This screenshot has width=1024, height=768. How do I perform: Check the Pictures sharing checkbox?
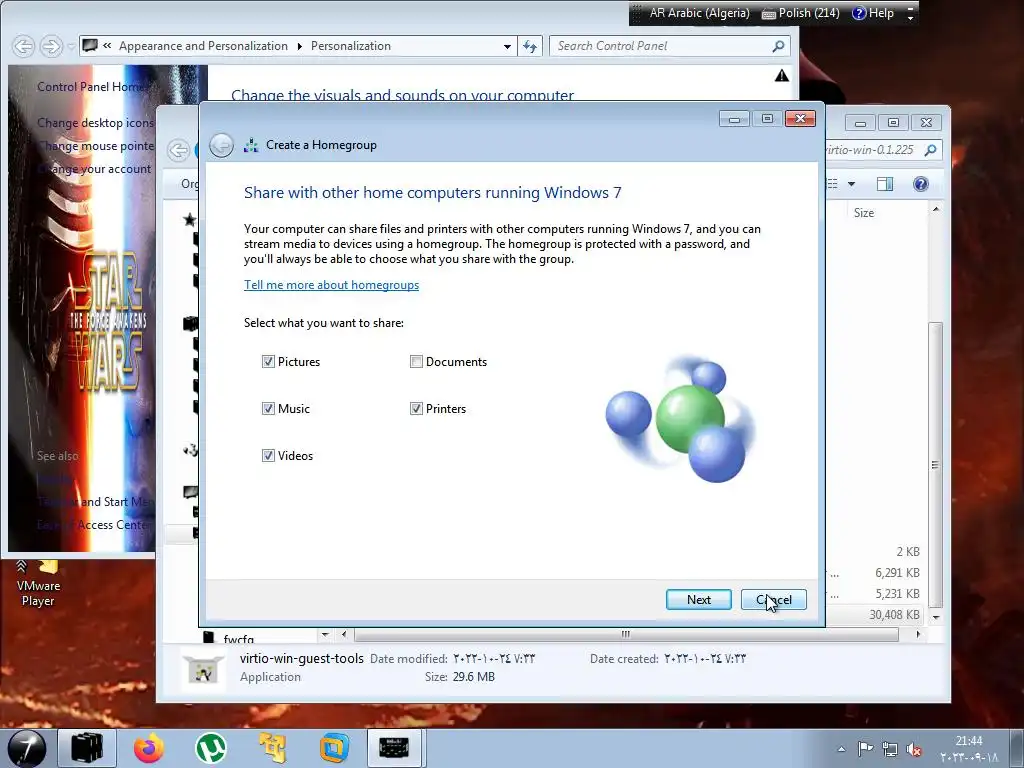[268, 362]
